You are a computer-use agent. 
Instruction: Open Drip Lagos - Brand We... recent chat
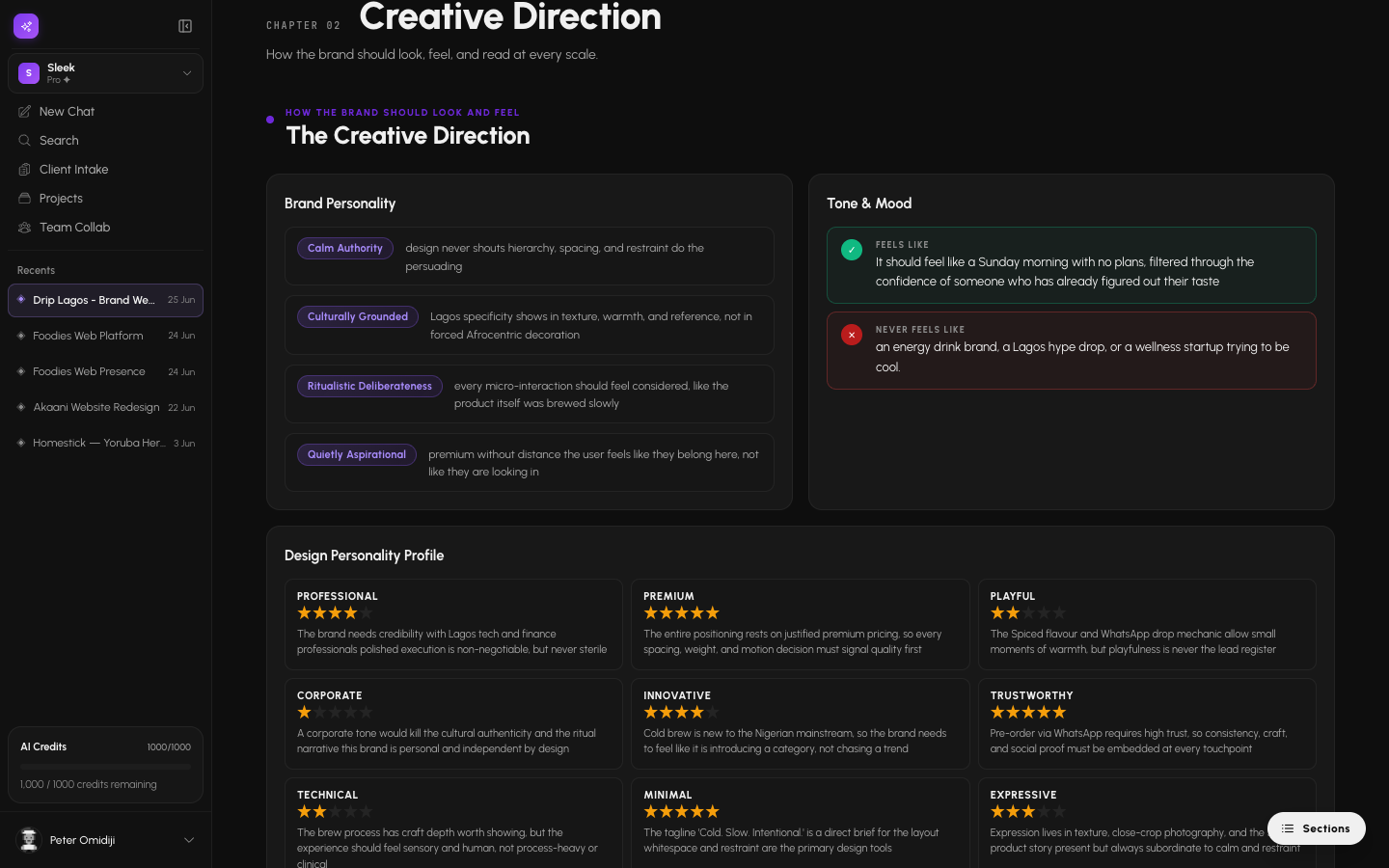(106, 300)
